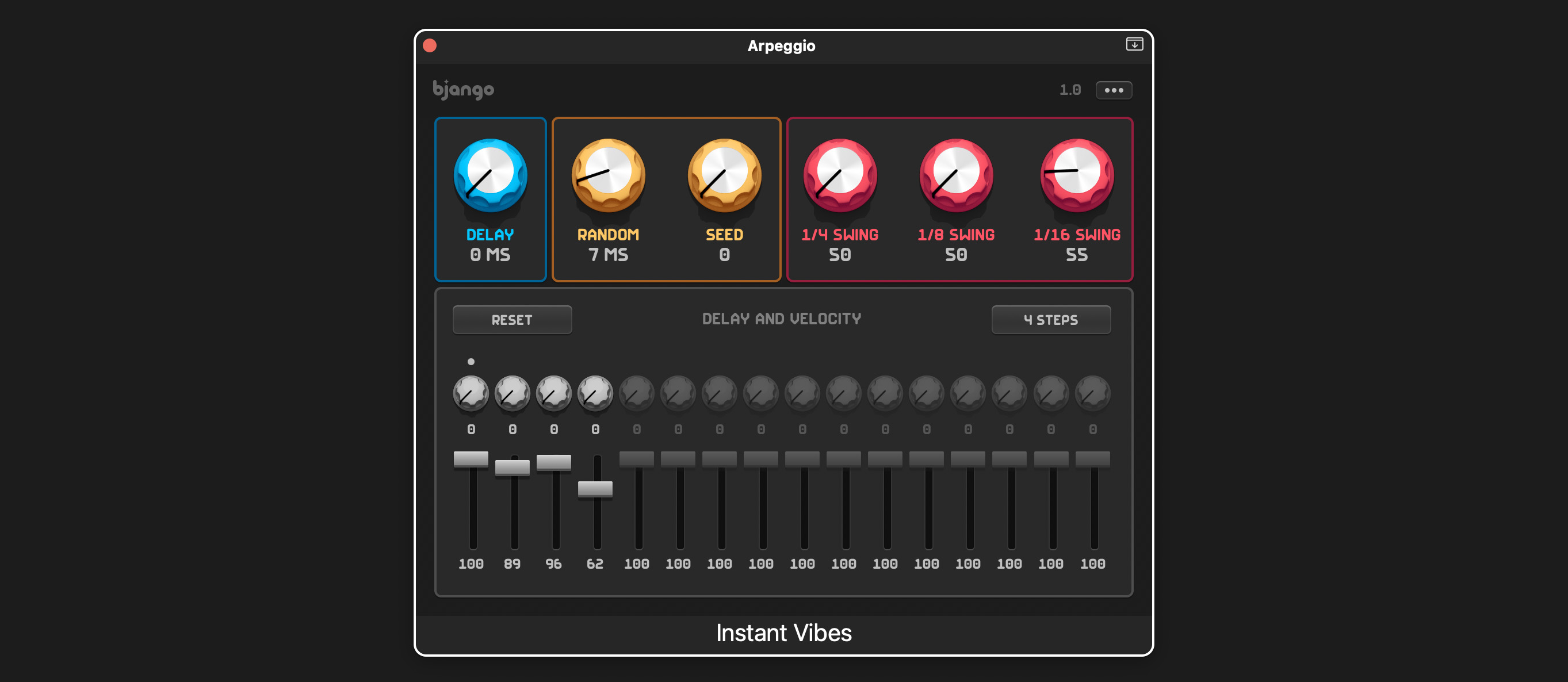
Task: Open the 4 Steps selector
Action: tap(1051, 319)
